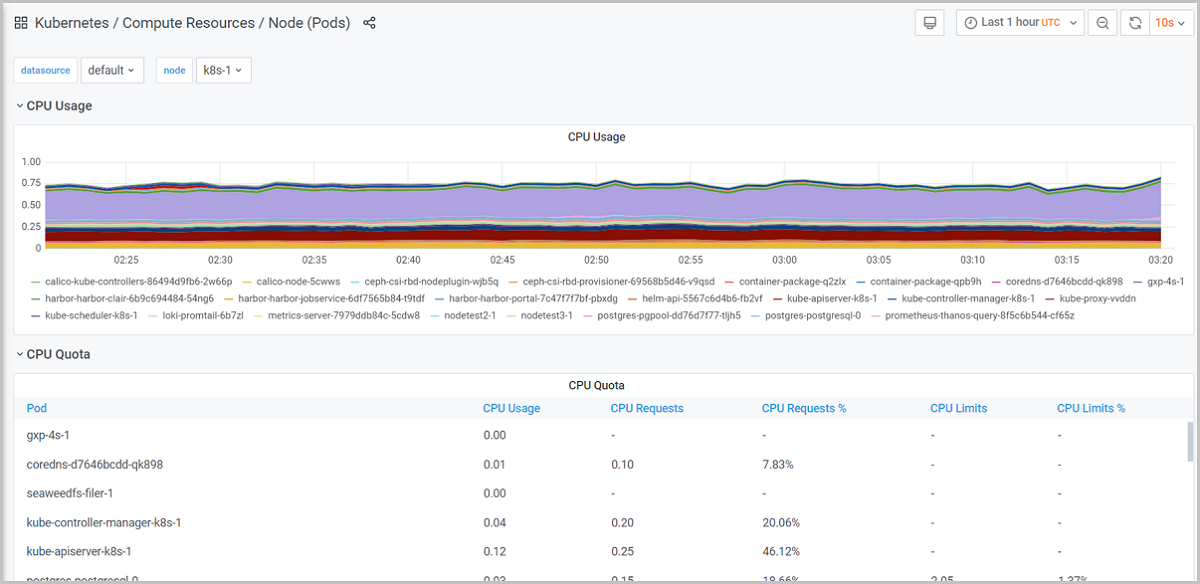Viewport: 1200px width, 584px height.
Task: Cycle view mode with the monitor icon
Action: 929,23
